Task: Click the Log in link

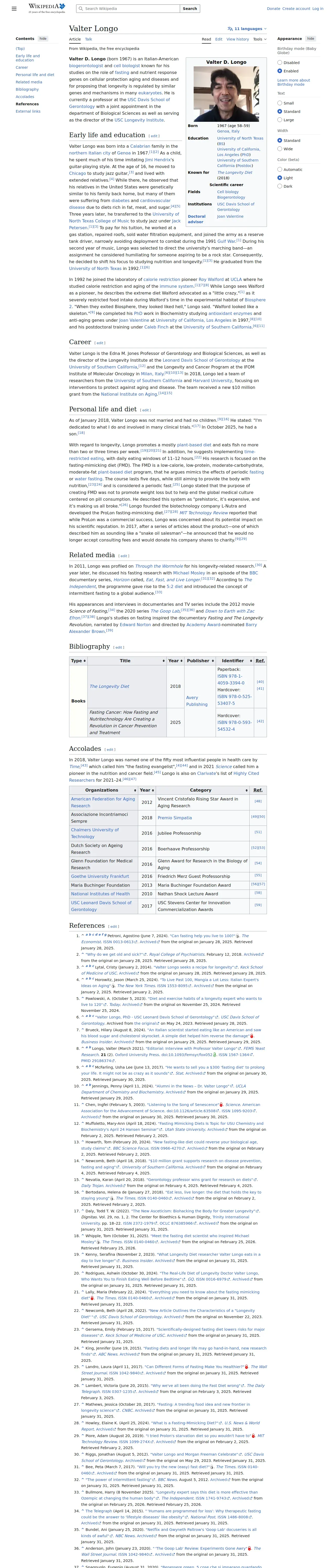Action: click(x=318, y=9)
